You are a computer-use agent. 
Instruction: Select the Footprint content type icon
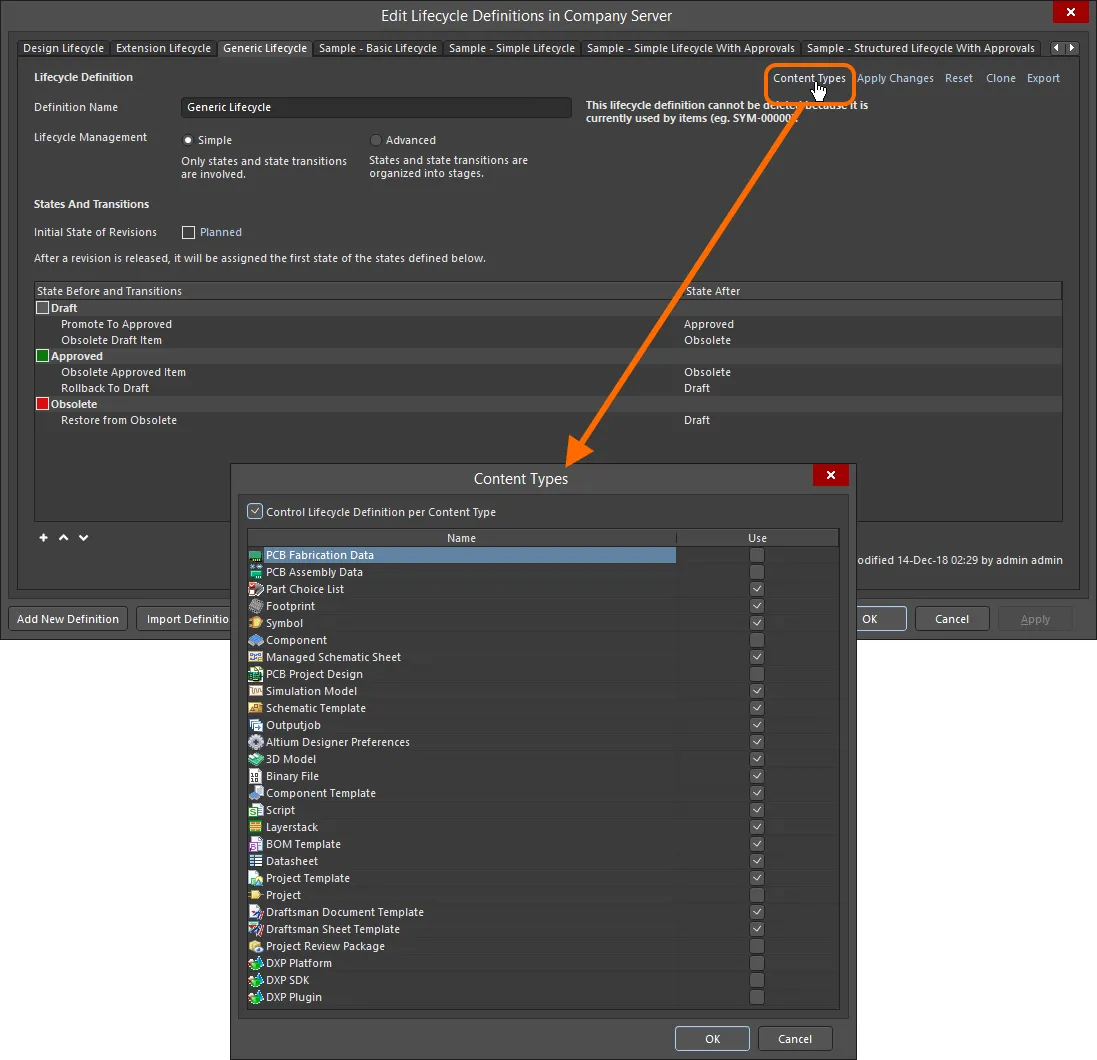coord(256,605)
